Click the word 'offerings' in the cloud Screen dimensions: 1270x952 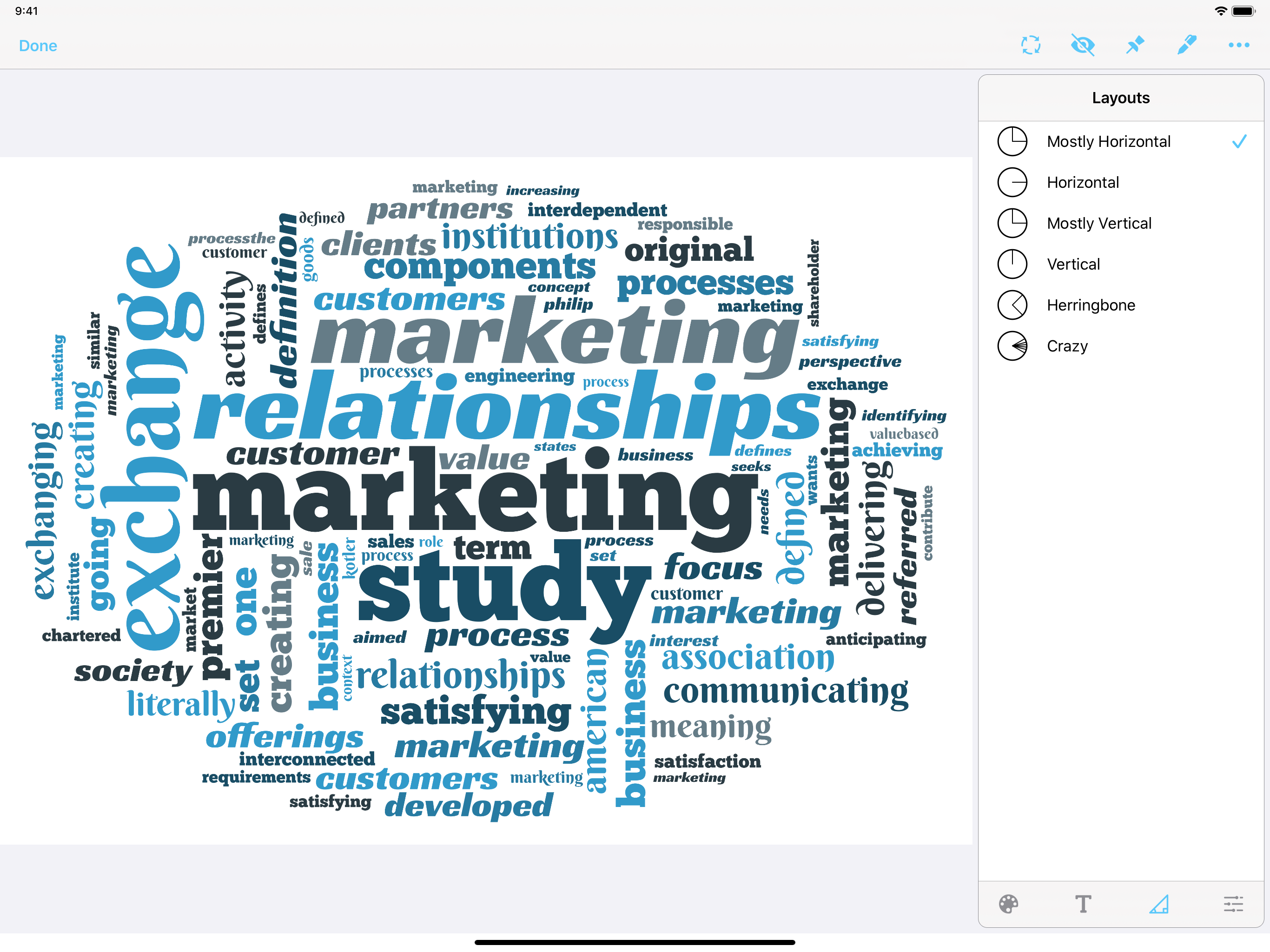pos(285,737)
